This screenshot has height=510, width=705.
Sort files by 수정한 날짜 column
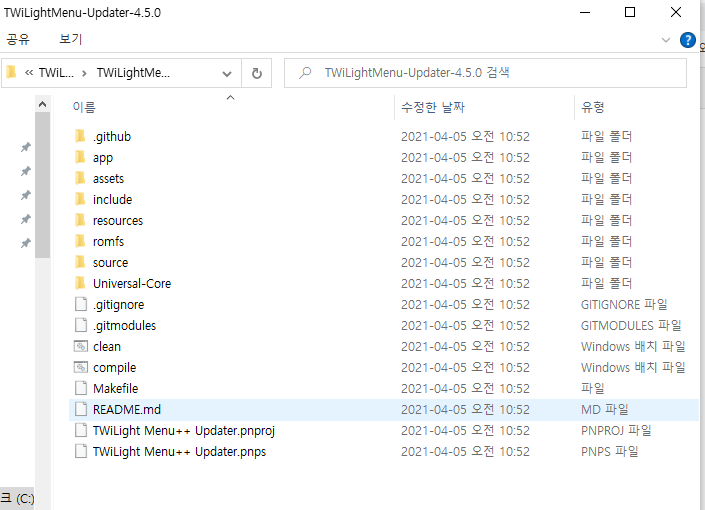click(433, 107)
